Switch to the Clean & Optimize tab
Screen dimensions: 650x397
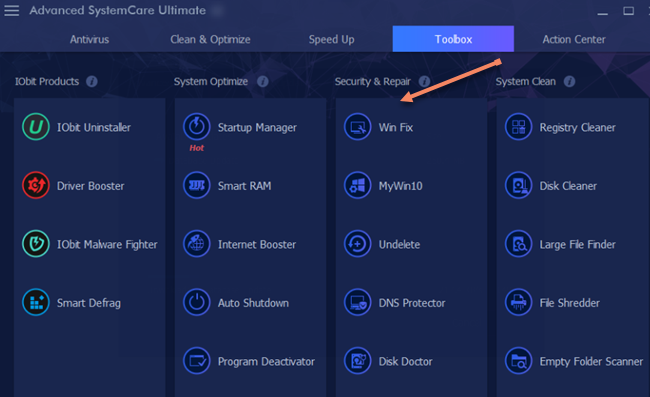(210, 39)
